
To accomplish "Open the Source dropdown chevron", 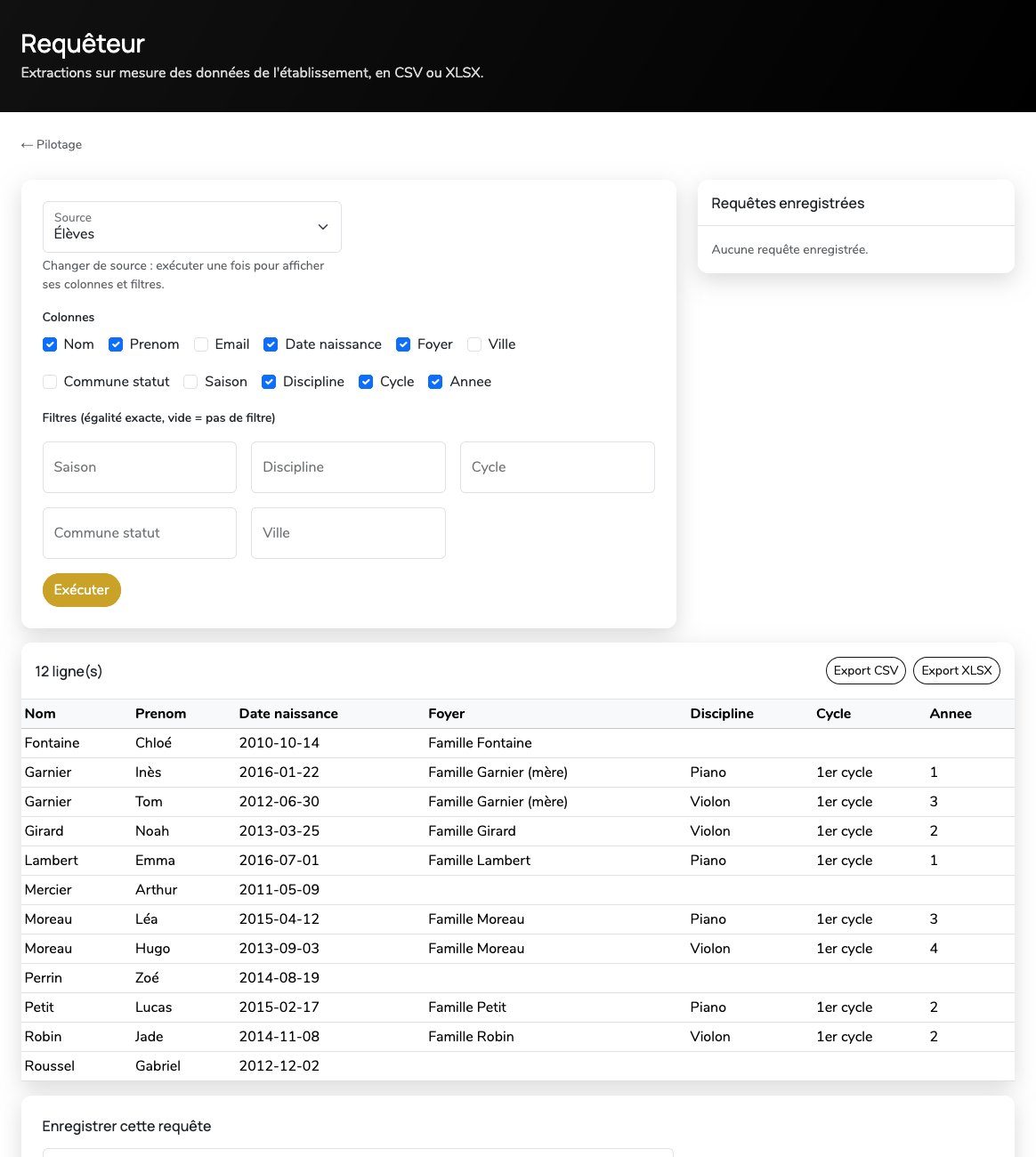I will 323,227.
